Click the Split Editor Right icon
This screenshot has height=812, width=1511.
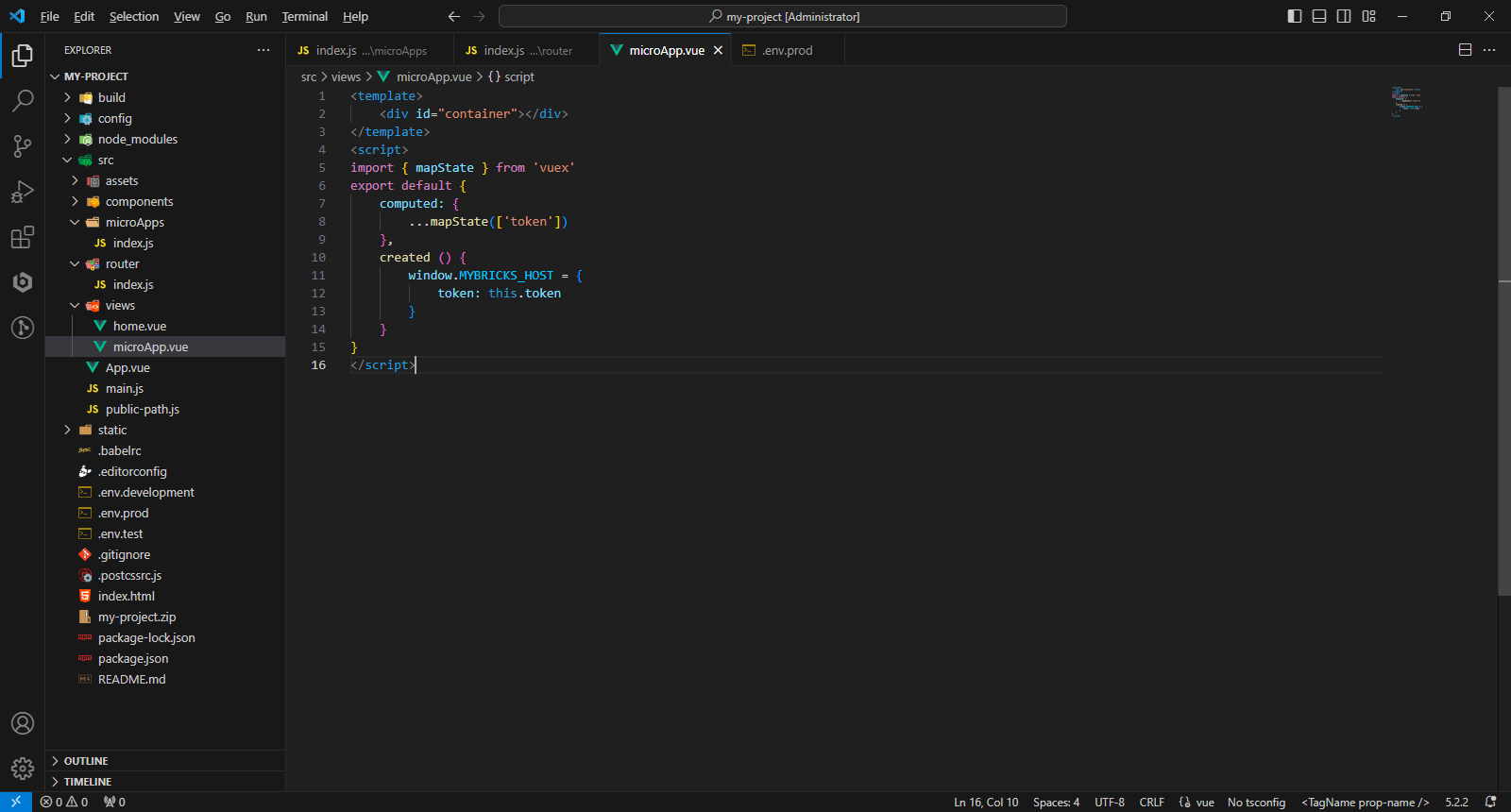tap(1465, 50)
